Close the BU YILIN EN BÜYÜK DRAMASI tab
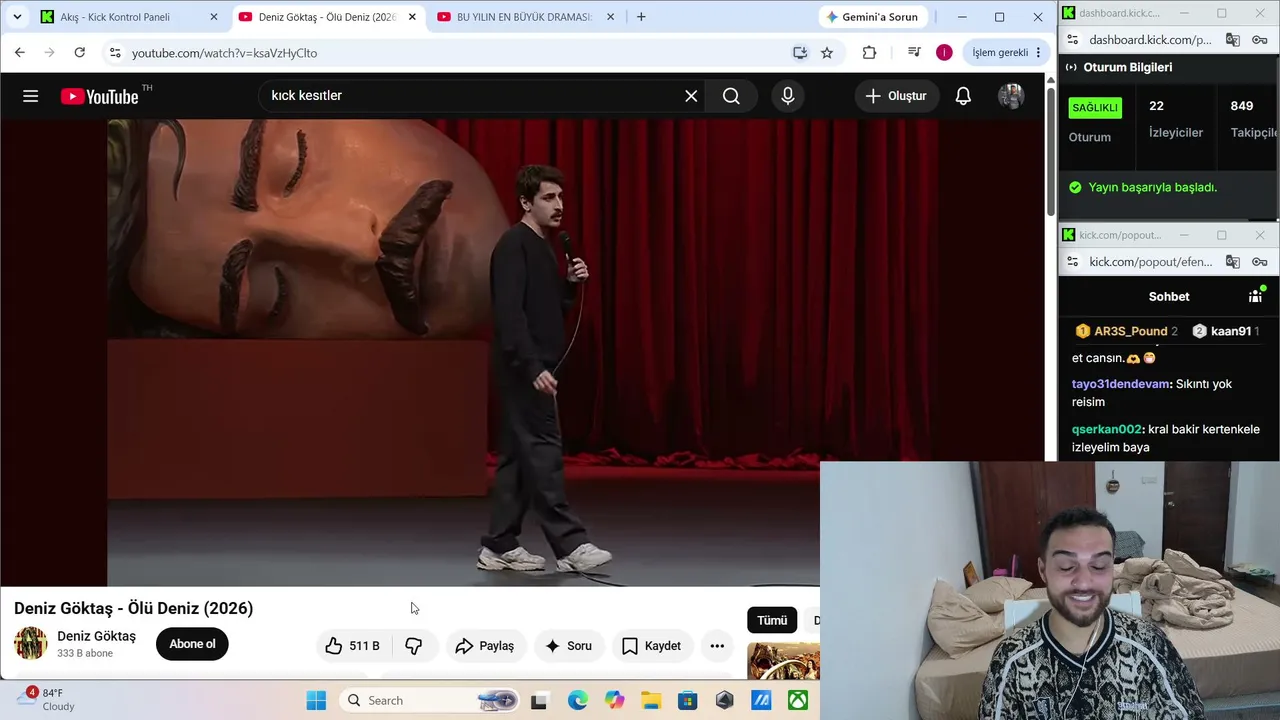 (x=611, y=17)
